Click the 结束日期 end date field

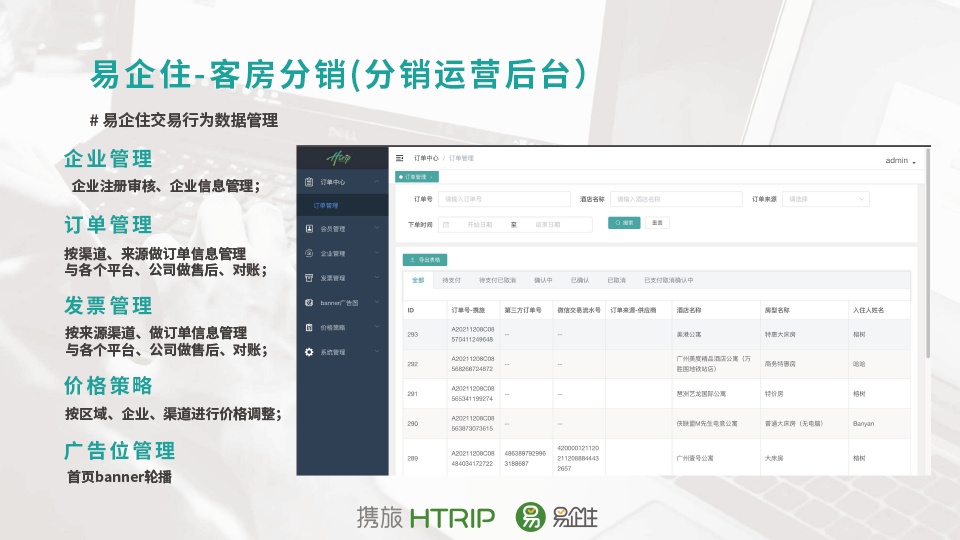coord(548,225)
